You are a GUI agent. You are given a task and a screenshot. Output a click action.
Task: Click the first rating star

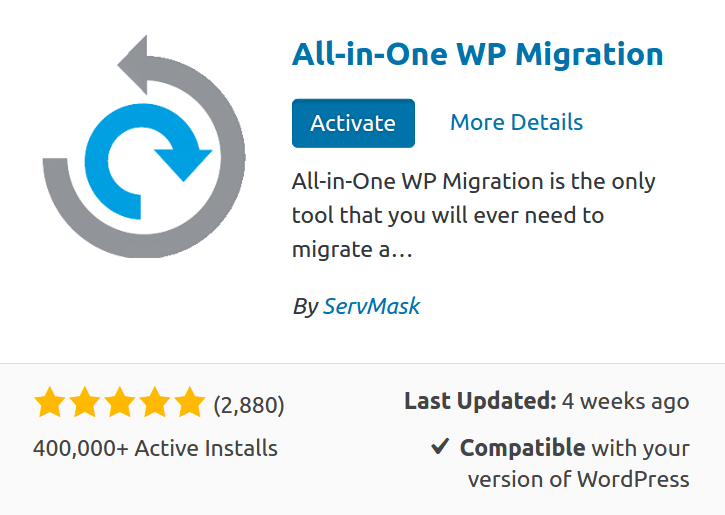(x=49, y=404)
